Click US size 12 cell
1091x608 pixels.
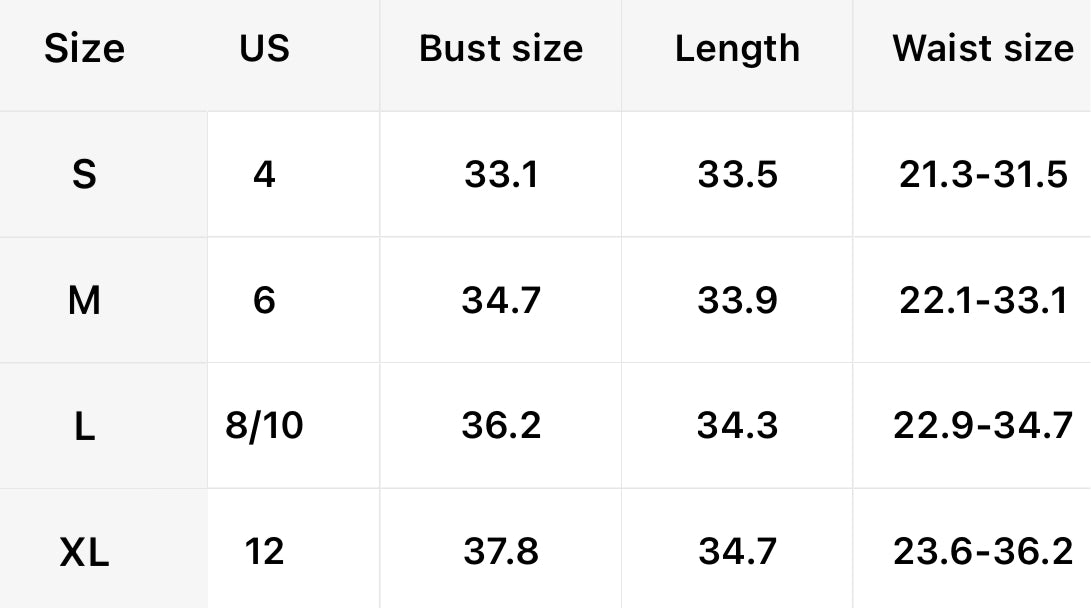pyautogui.click(x=264, y=551)
